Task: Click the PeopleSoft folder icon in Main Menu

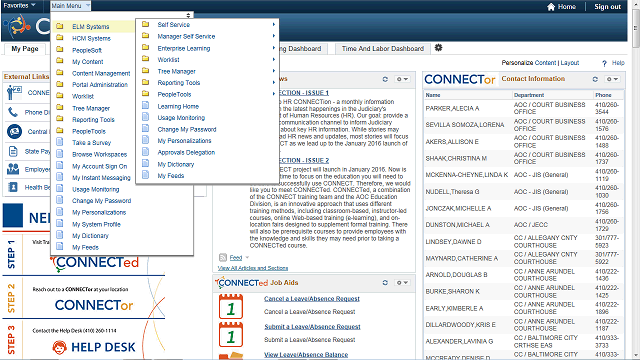Action: (x=60, y=49)
